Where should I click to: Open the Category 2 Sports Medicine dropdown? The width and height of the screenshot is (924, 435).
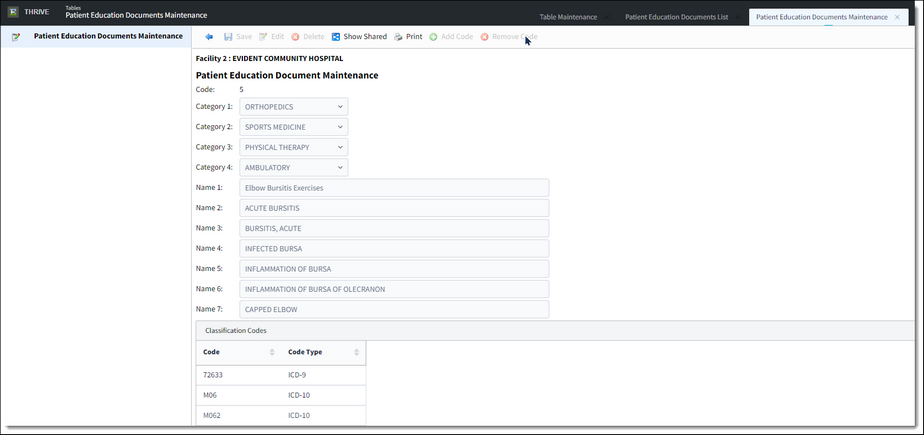293,127
